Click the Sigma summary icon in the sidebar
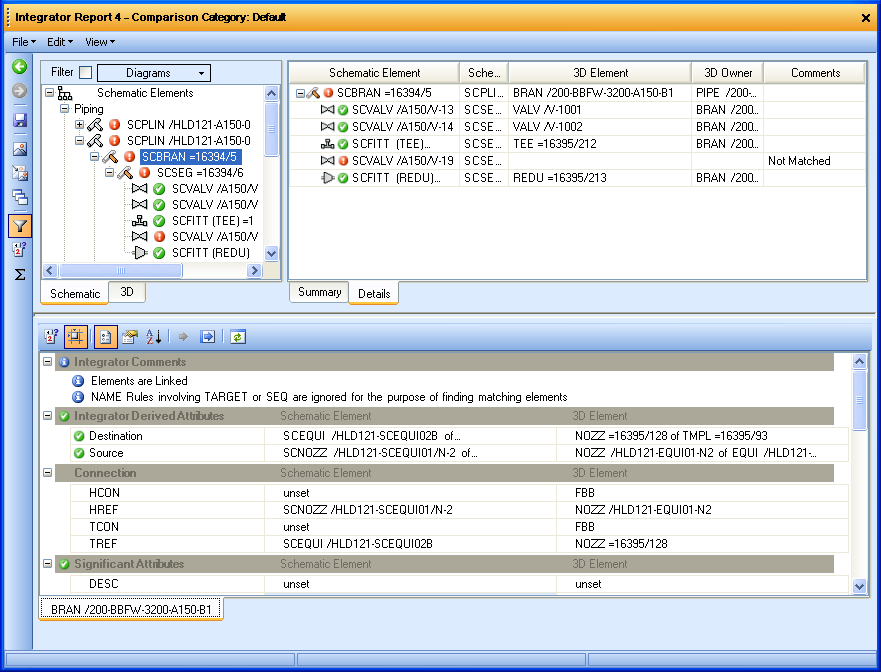Screen dimensions: 881x672 point(20,274)
